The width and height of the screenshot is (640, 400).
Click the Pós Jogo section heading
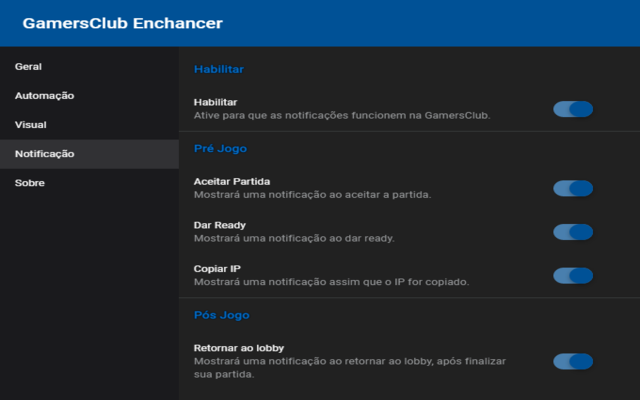point(222,315)
